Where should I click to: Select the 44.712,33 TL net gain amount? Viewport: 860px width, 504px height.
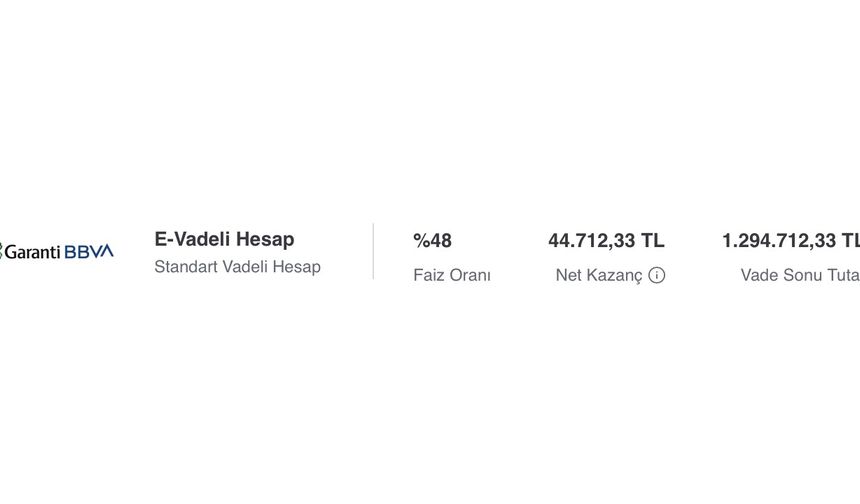(606, 241)
